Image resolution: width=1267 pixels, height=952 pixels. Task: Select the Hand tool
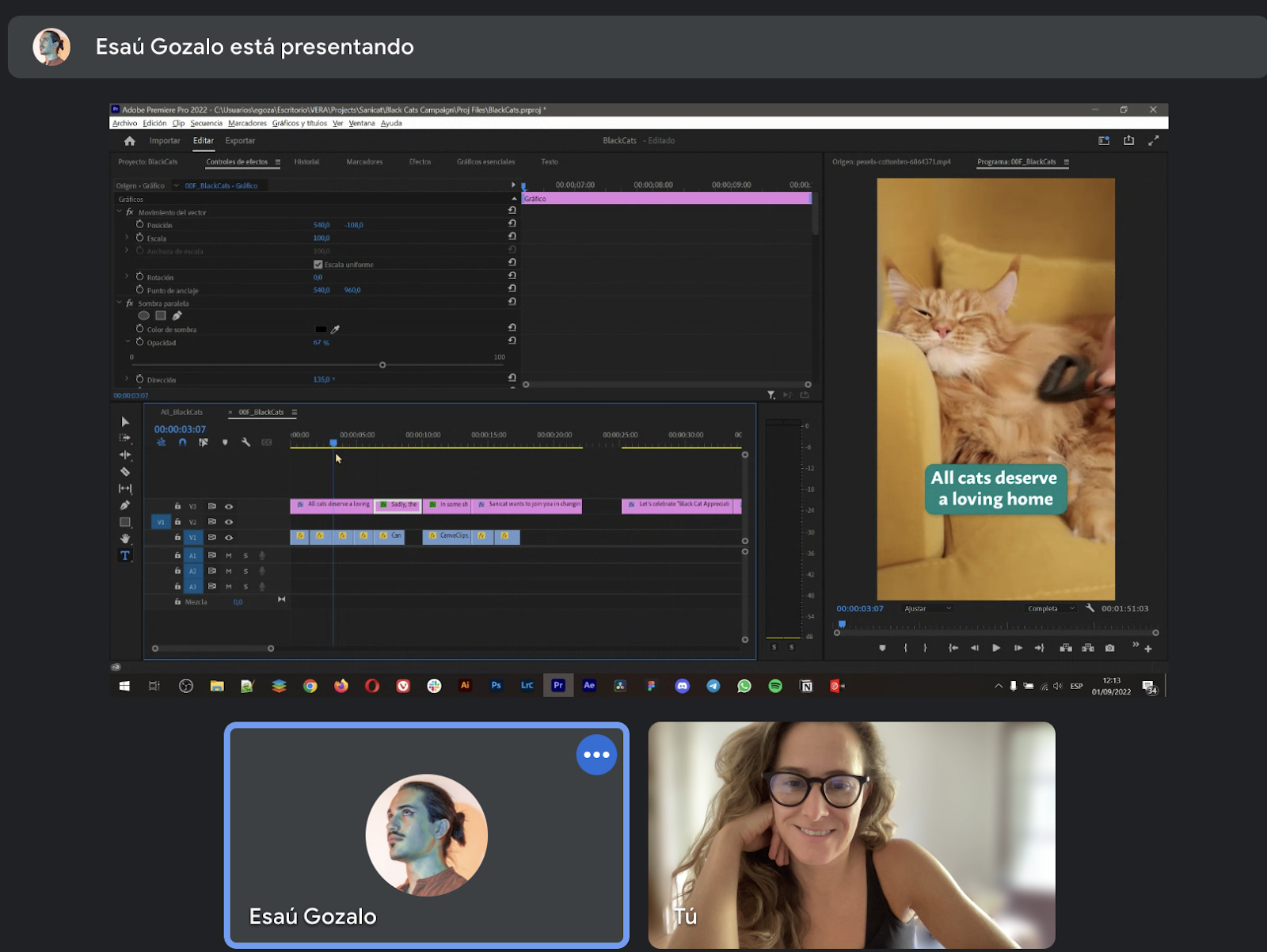click(x=125, y=539)
